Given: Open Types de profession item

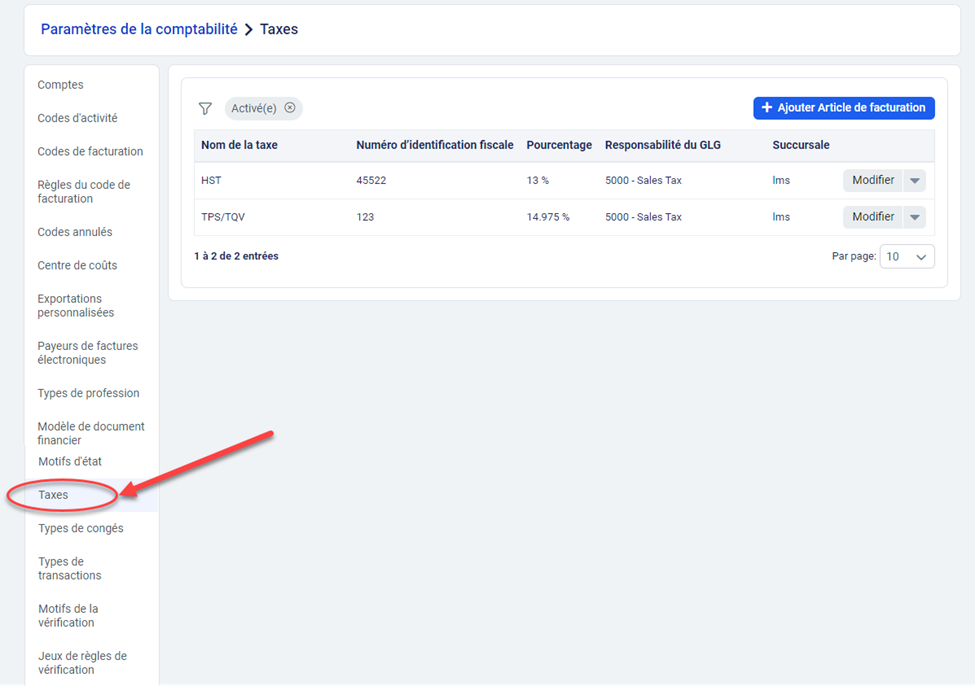Looking at the screenshot, I should (x=88, y=393).
